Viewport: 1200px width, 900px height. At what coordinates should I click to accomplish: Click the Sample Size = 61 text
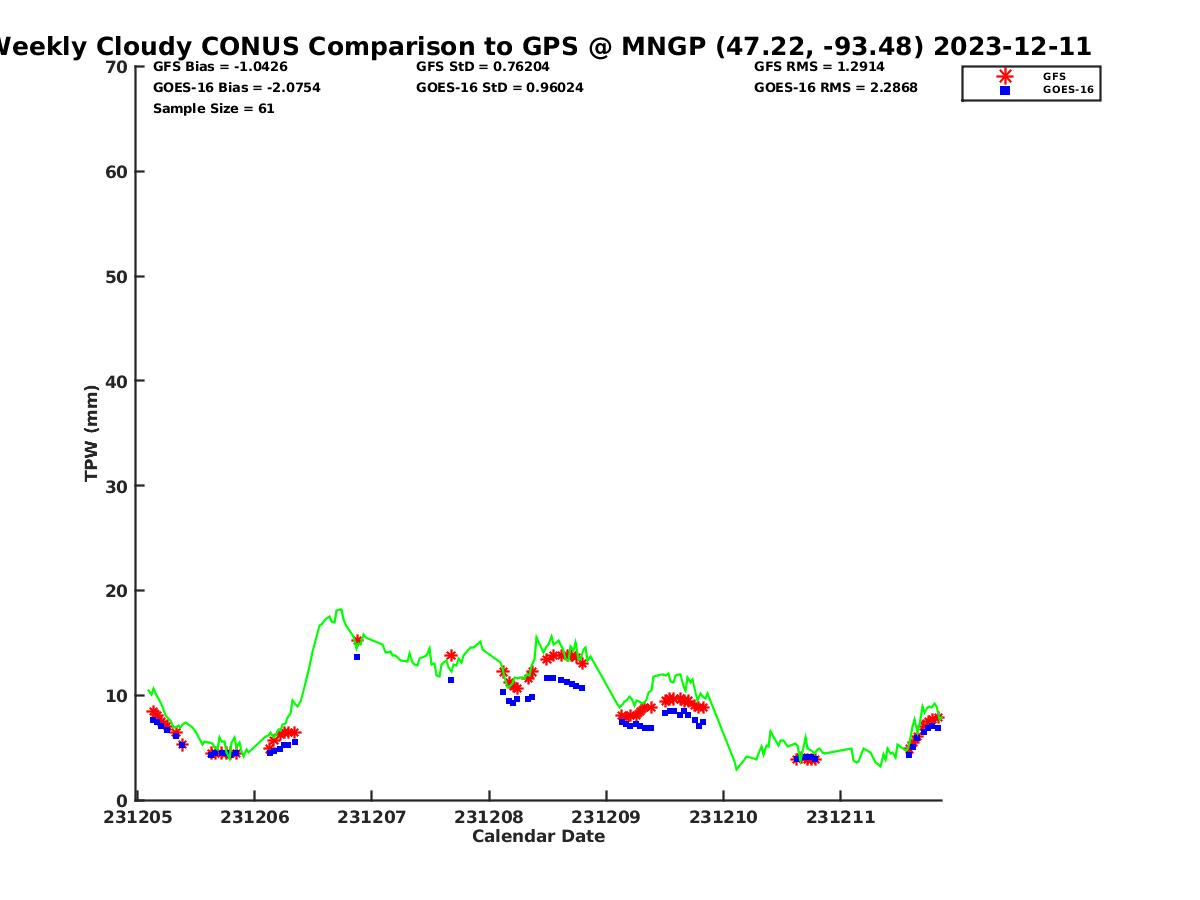pyautogui.click(x=213, y=109)
